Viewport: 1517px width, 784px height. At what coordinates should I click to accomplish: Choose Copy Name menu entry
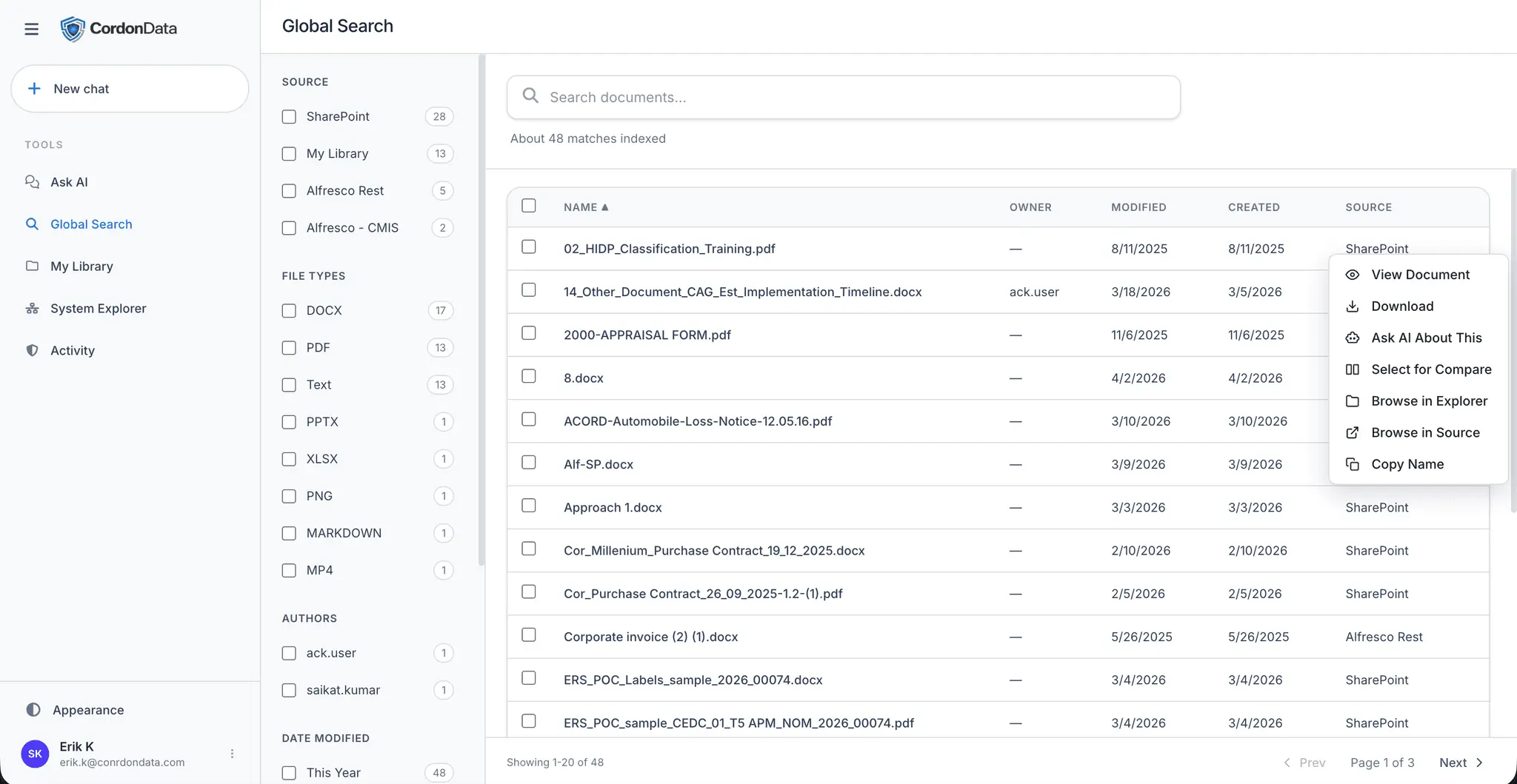[1418, 464]
